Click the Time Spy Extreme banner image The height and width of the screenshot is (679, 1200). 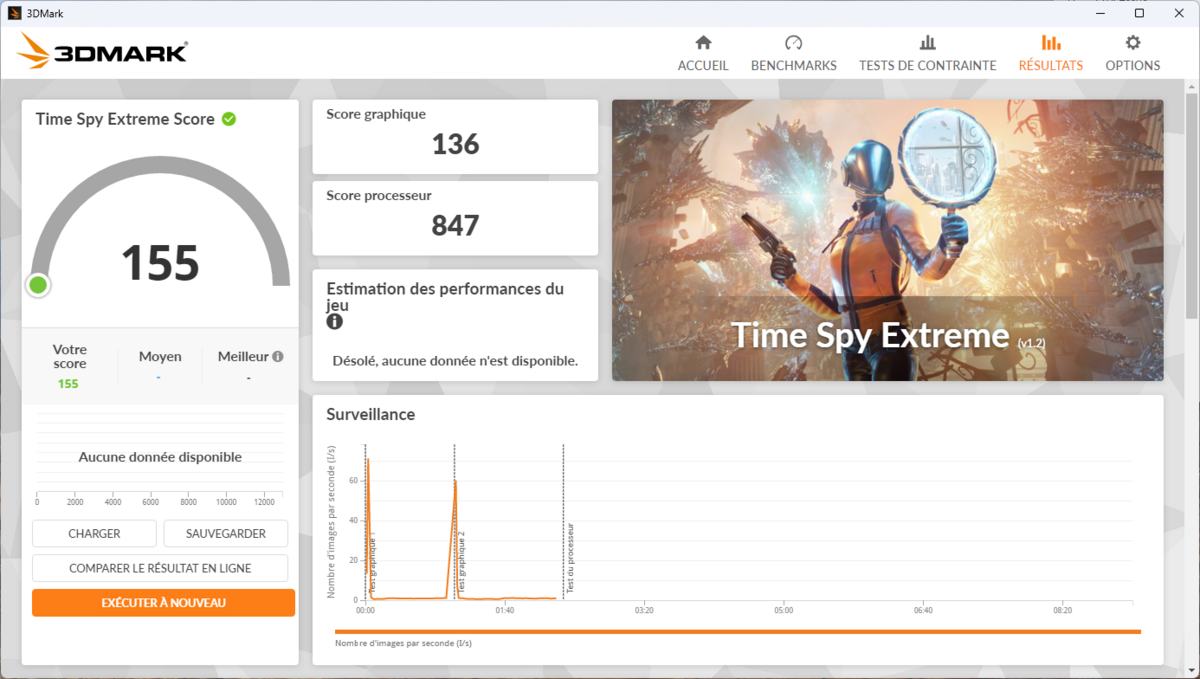click(x=888, y=240)
